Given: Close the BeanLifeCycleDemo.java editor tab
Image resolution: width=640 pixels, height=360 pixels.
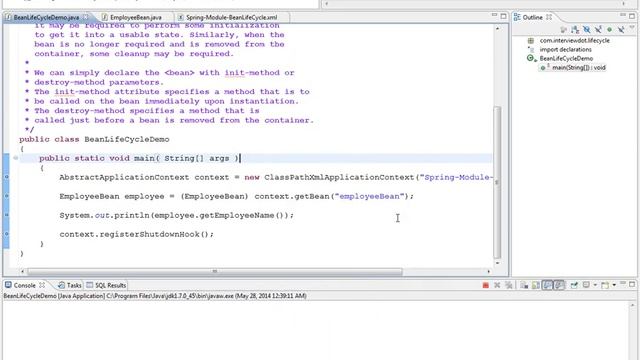Looking at the screenshot, I should (86, 17).
